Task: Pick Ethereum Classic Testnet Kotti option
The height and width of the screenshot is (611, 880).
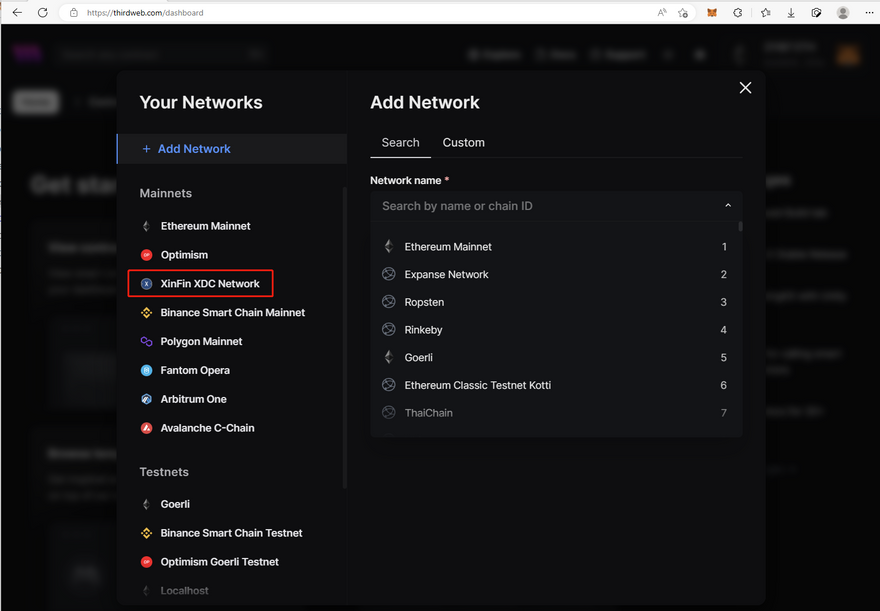Action: click(477, 385)
